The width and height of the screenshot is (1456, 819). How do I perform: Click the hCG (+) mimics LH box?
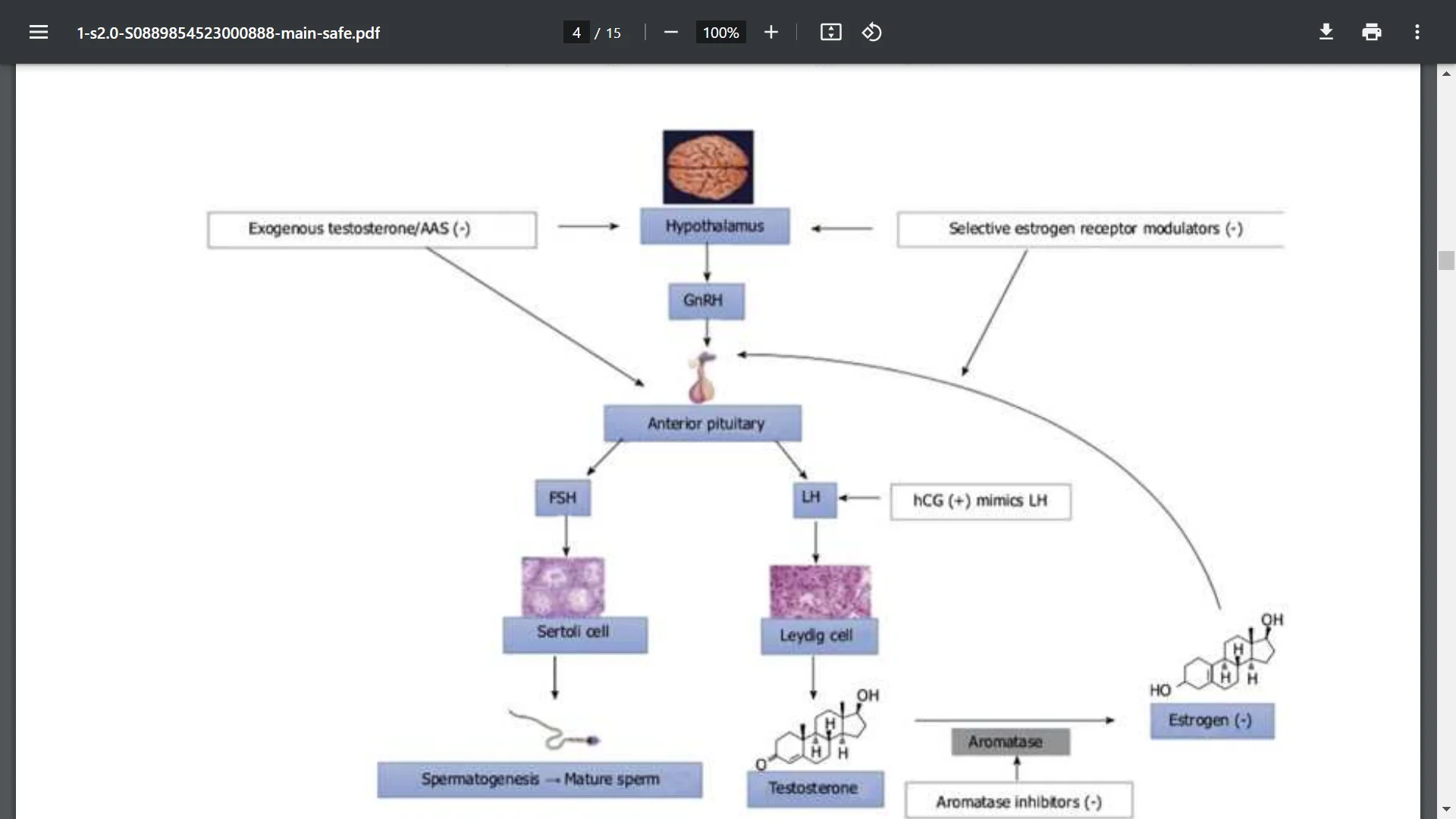pos(981,501)
